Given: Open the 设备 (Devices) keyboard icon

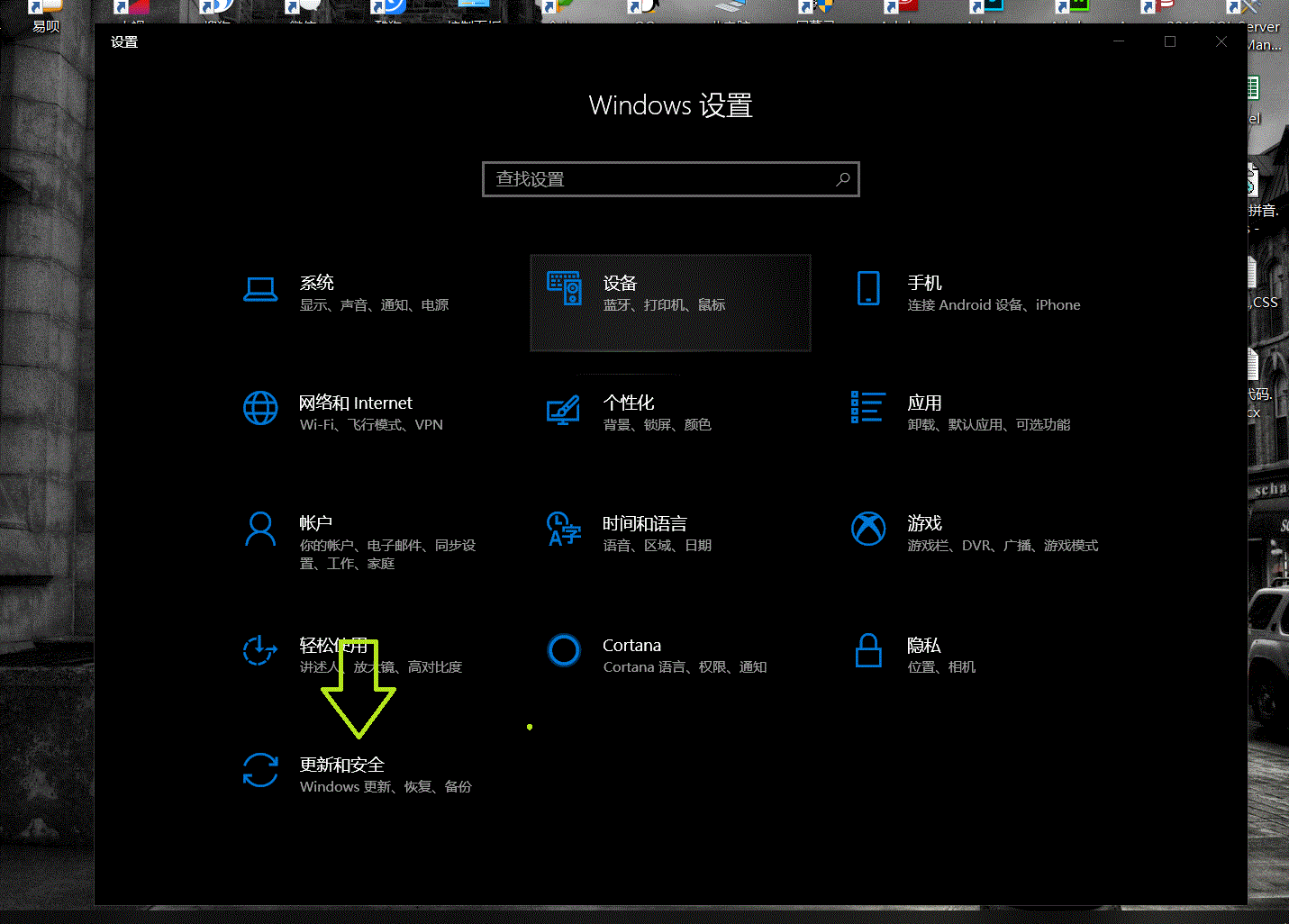Looking at the screenshot, I should 565,288.
